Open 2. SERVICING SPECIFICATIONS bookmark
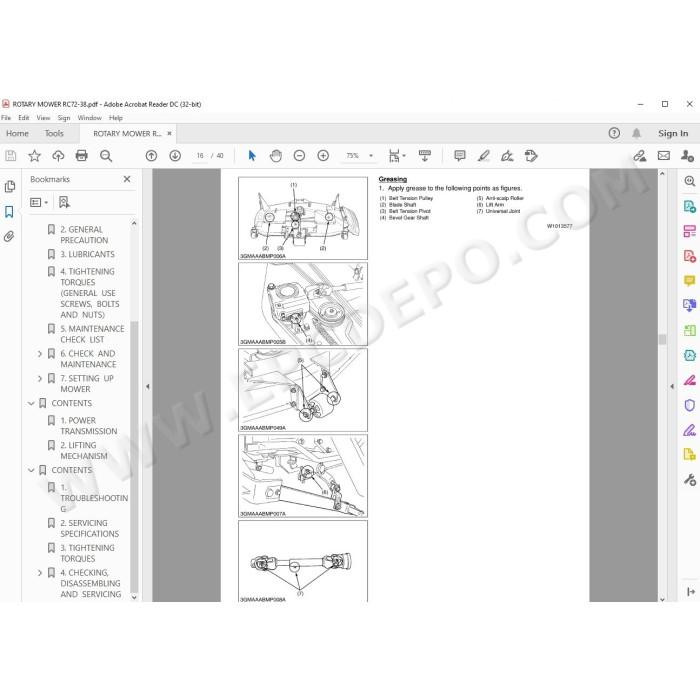This screenshot has width=700, height=700. coord(90,529)
